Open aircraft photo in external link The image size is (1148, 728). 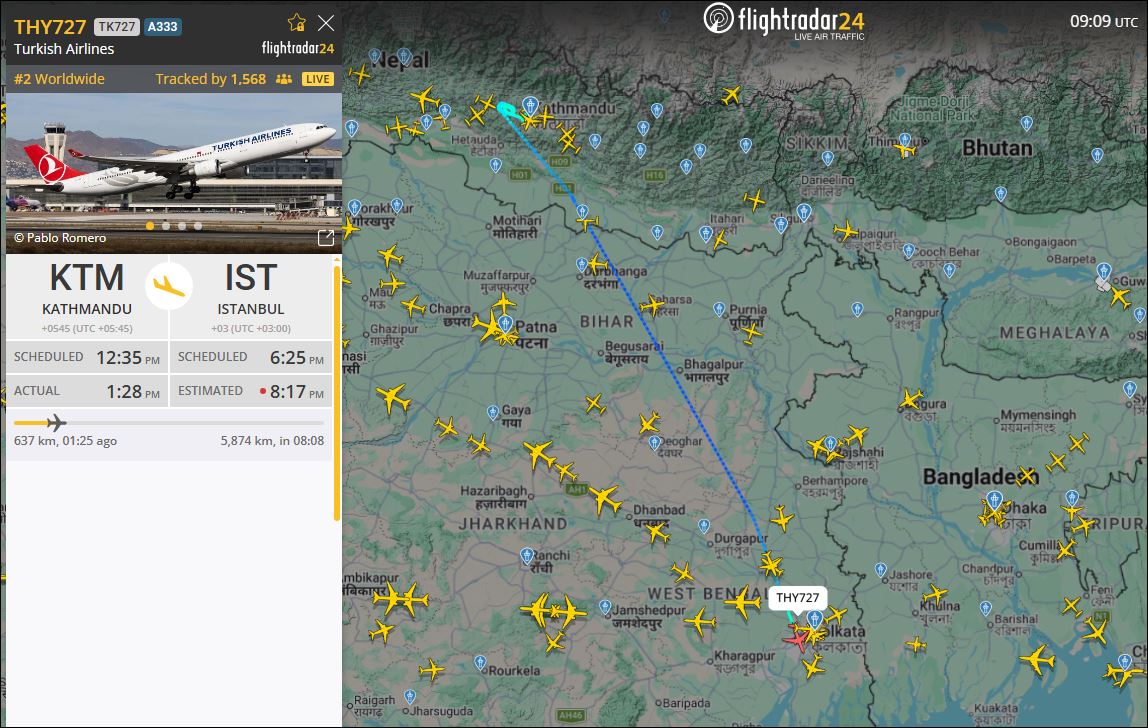click(x=326, y=237)
